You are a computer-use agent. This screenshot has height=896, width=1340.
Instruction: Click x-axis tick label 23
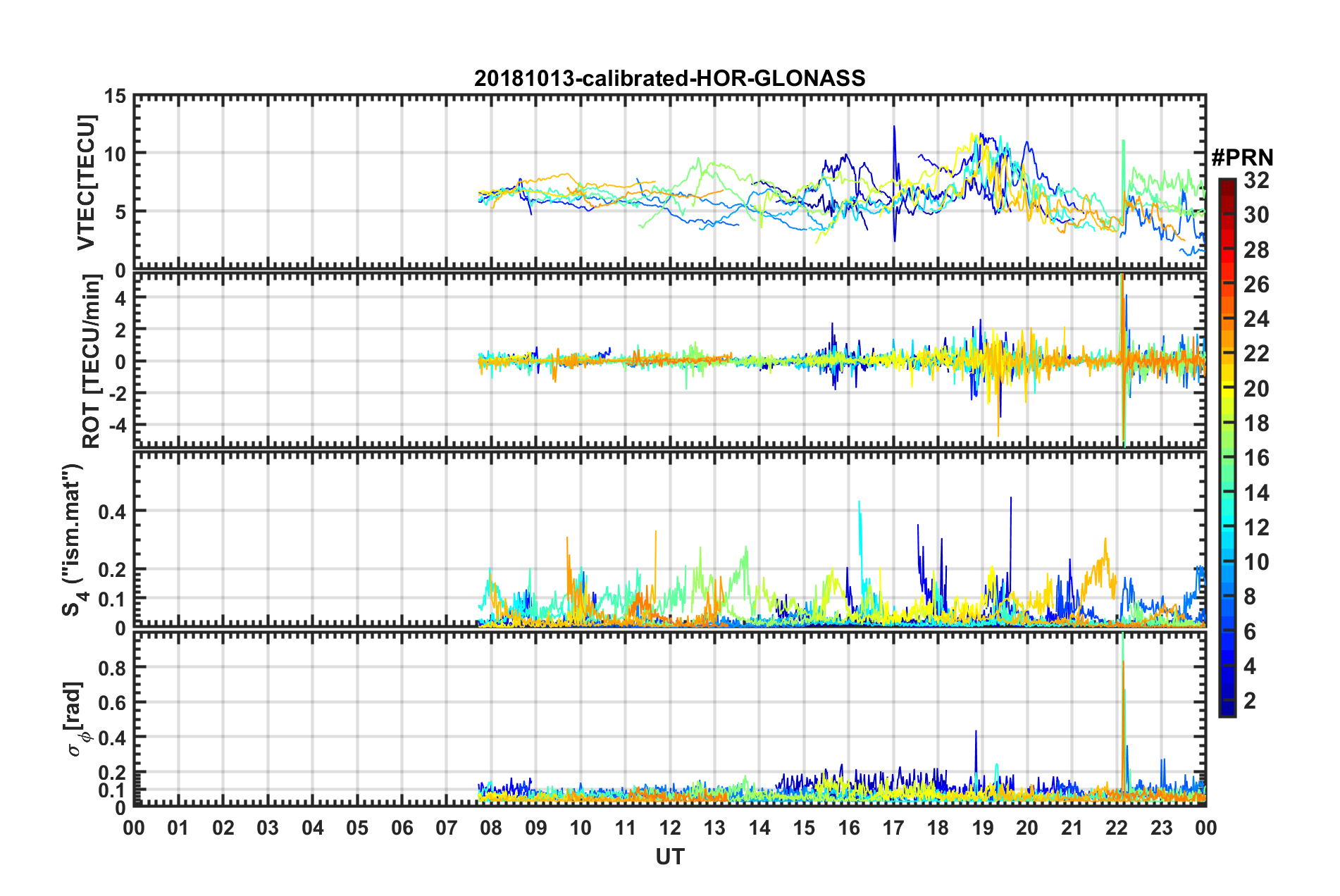[x=1161, y=828]
